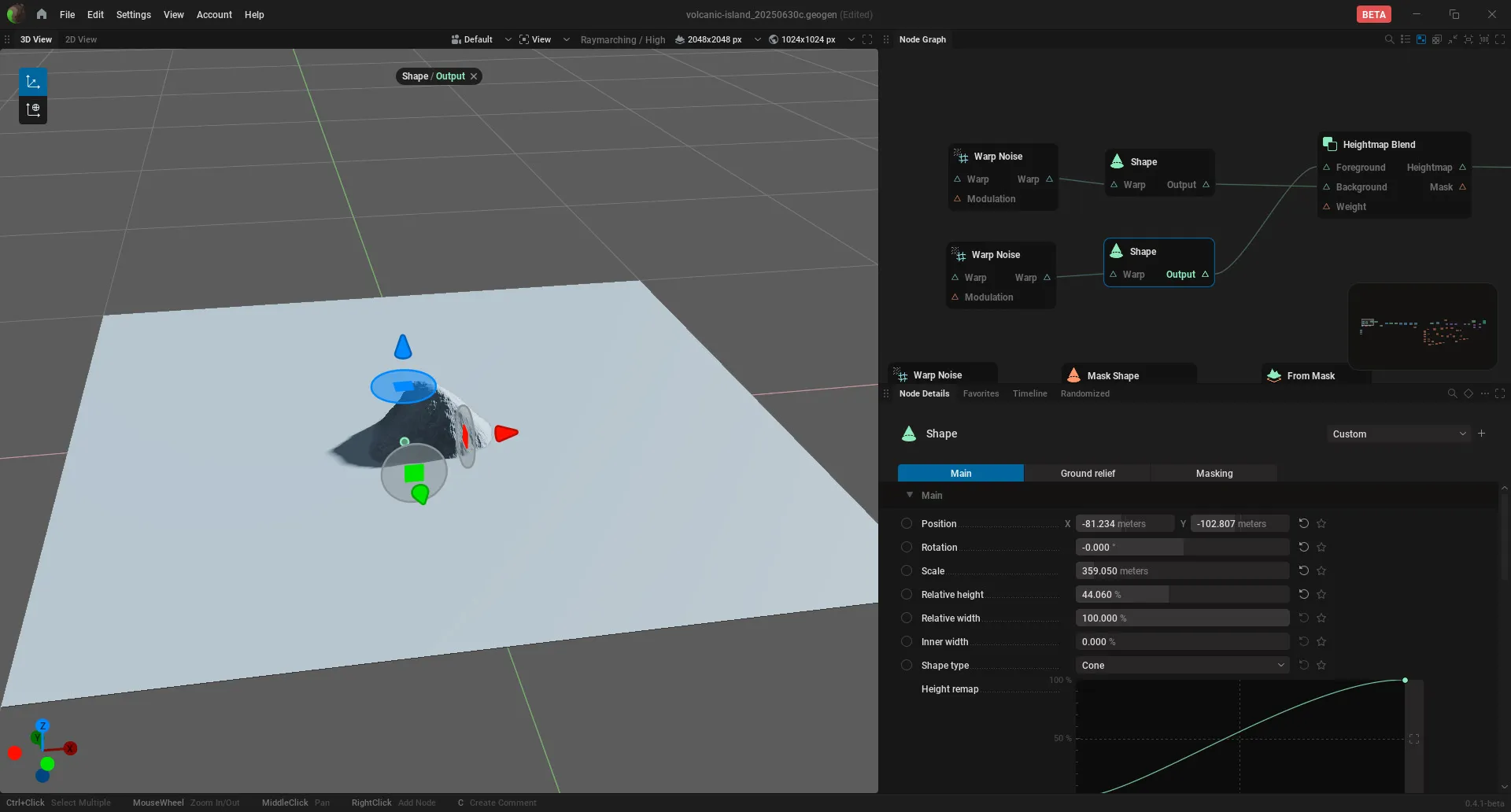Click the BETA badge button

1373,14
